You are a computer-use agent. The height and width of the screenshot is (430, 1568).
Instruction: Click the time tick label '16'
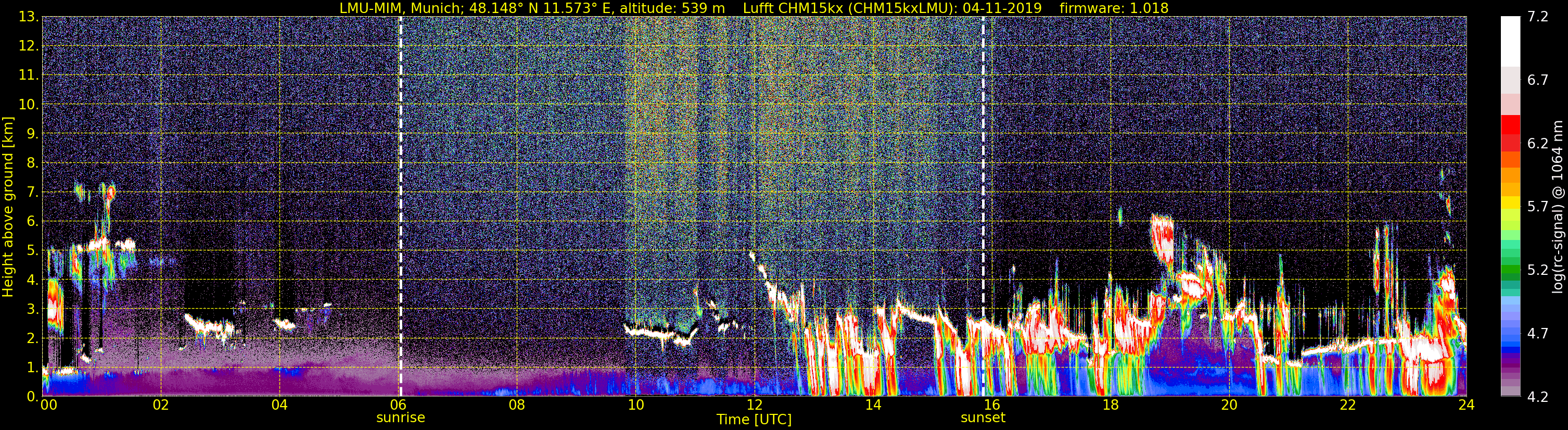pyautogui.click(x=991, y=405)
